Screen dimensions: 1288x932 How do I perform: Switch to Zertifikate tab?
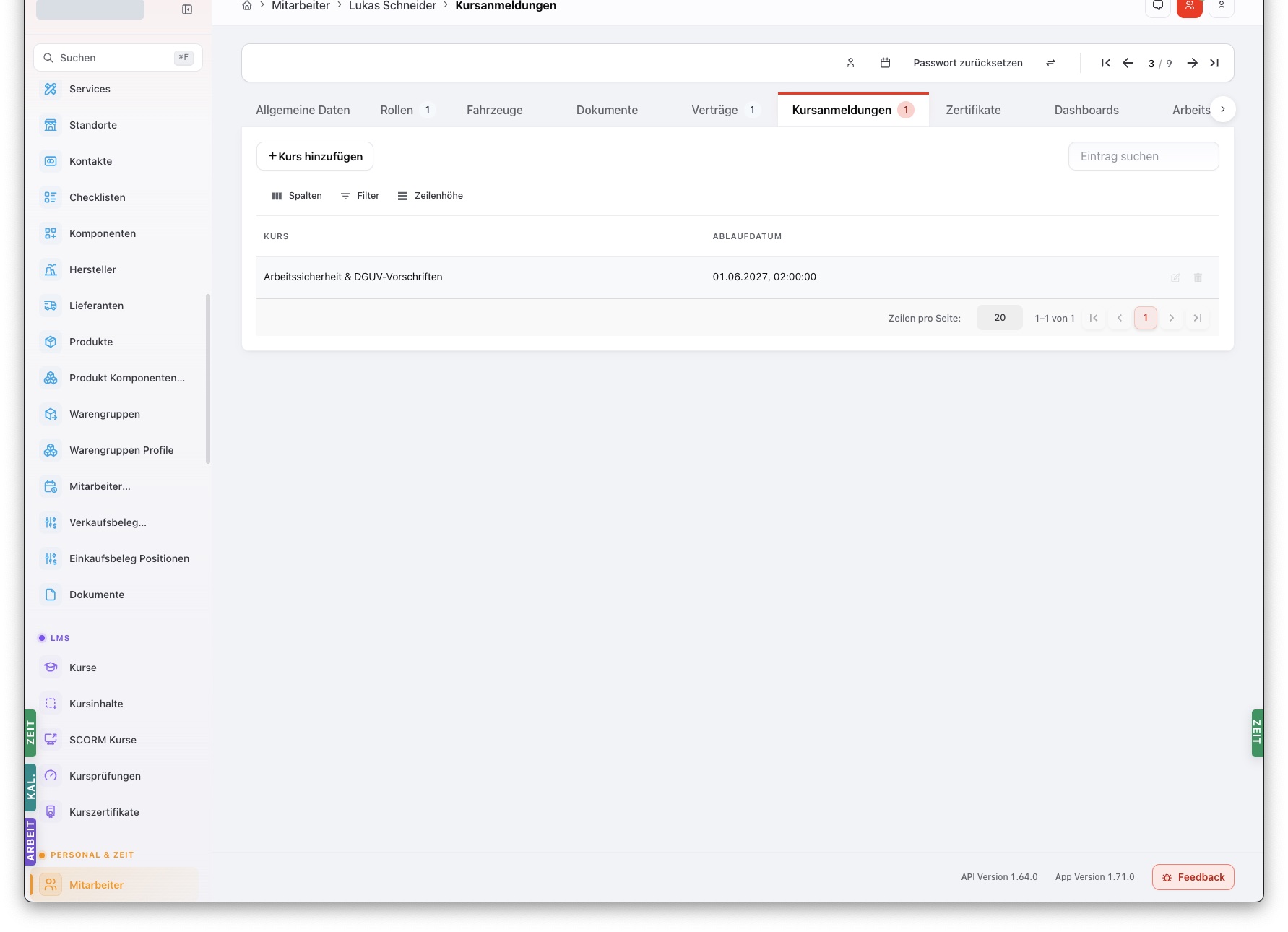(973, 110)
